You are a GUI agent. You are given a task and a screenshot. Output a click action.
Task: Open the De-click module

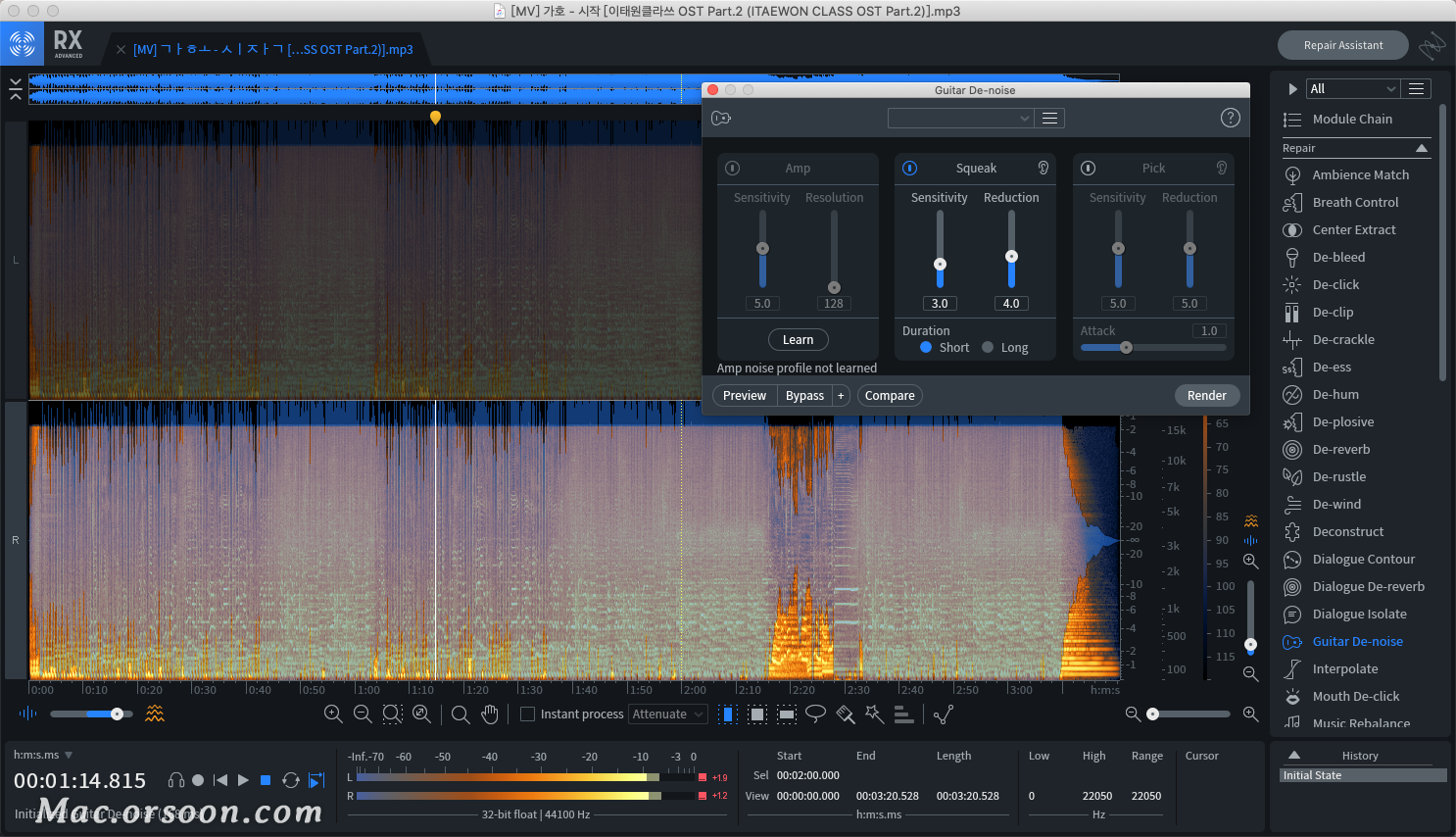1335,284
